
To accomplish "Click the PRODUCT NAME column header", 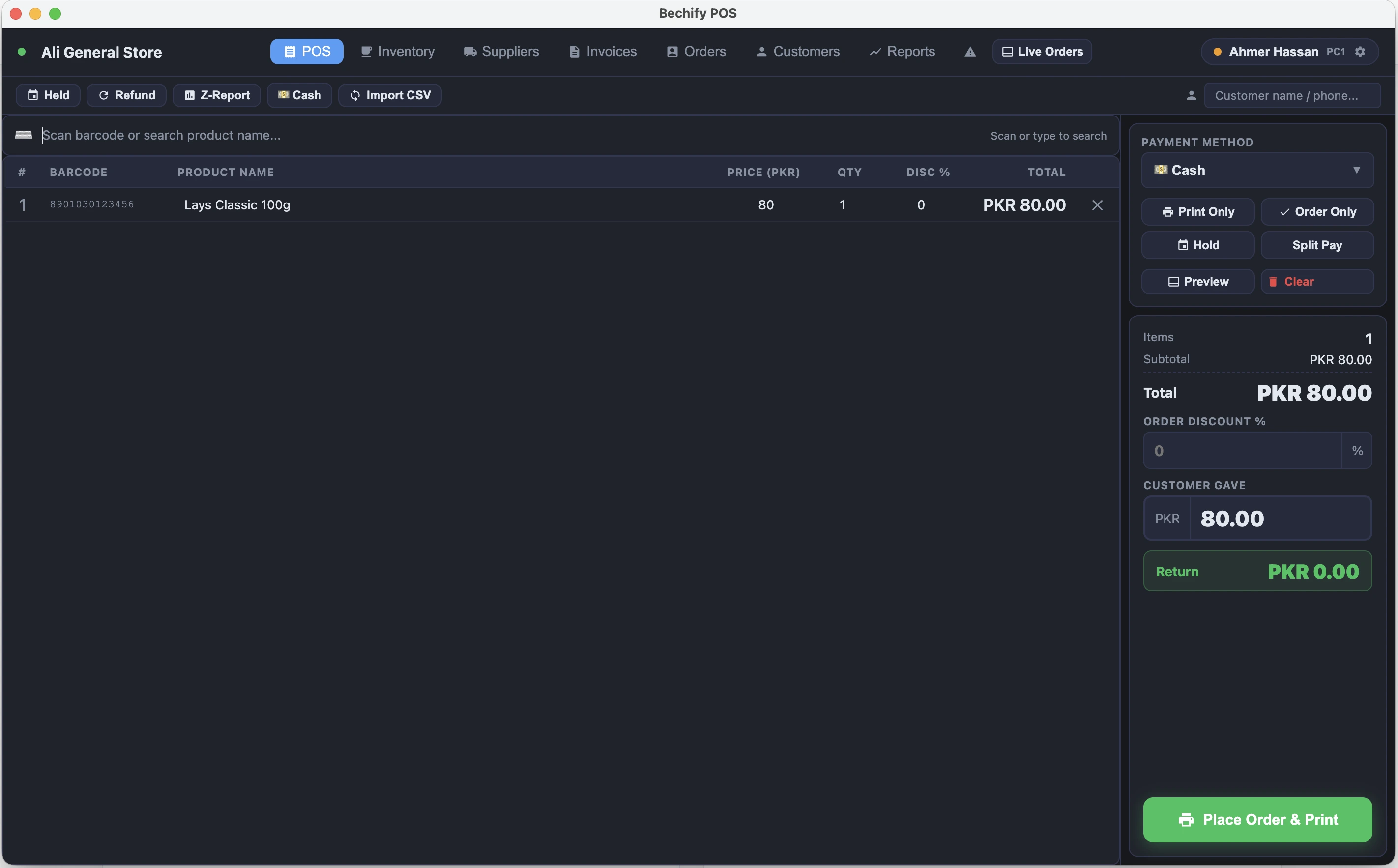I will coord(226,172).
